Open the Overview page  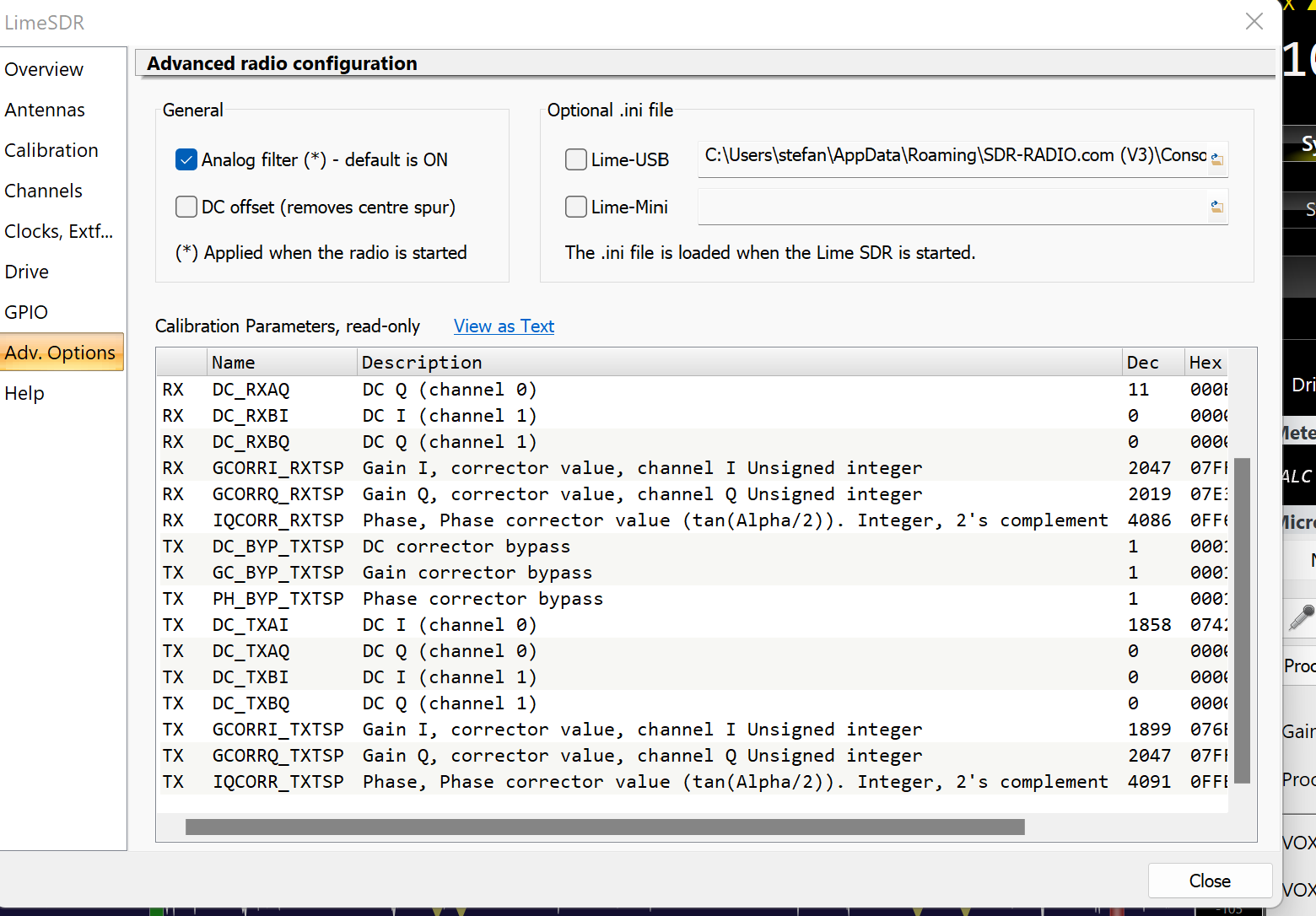pos(44,69)
